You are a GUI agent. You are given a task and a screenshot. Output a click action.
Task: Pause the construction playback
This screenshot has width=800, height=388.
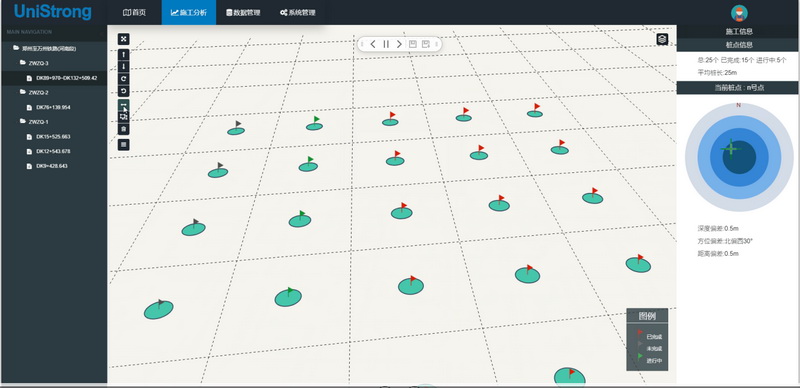[x=386, y=44]
